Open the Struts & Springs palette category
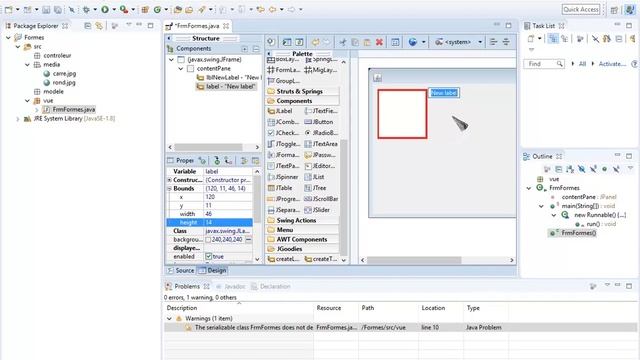Image resolution: width=640 pixels, height=360 pixels. click(x=303, y=91)
